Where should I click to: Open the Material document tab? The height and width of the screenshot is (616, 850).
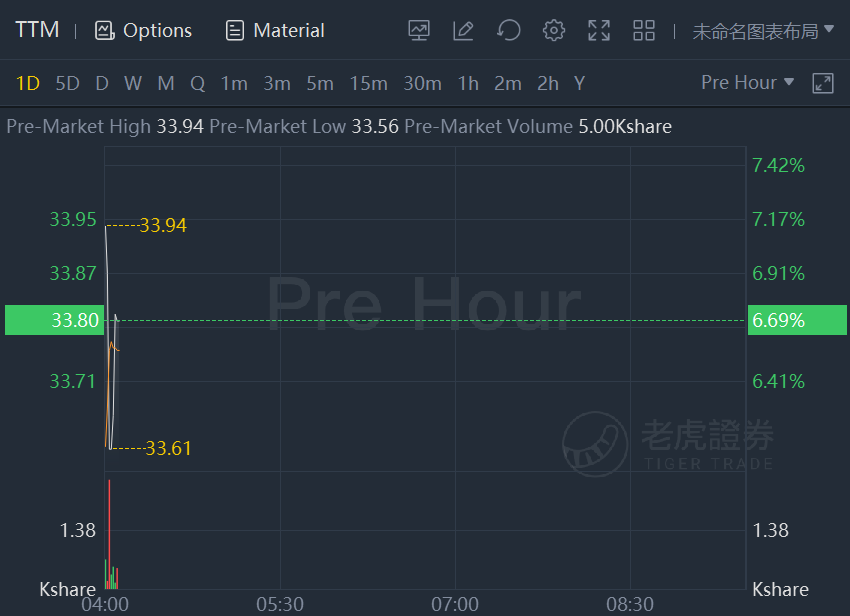point(275,30)
